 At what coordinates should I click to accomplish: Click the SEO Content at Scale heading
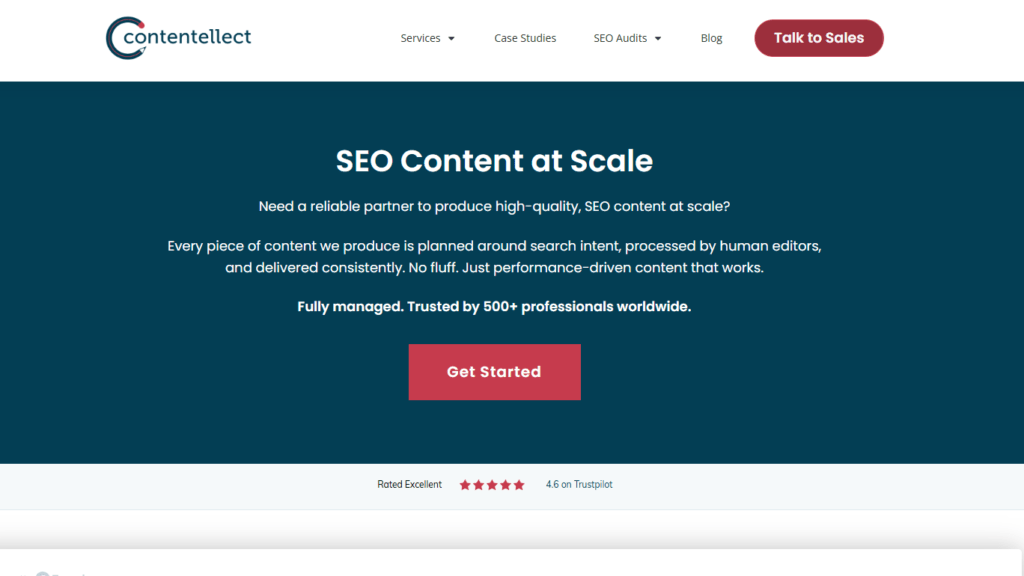(494, 161)
